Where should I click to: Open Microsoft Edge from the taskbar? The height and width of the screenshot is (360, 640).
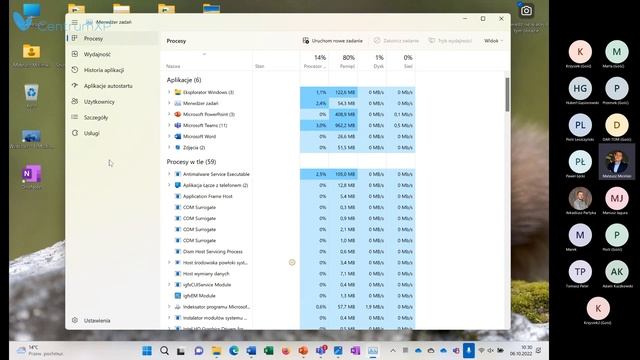pyautogui.click(x=234, y=351)
